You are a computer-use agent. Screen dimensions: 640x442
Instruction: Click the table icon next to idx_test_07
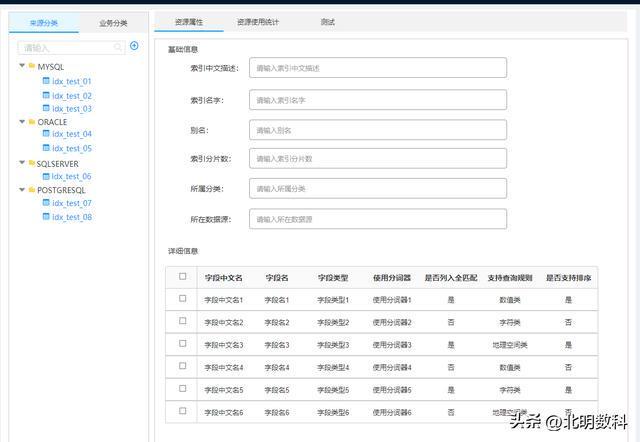tap(46, 202)
